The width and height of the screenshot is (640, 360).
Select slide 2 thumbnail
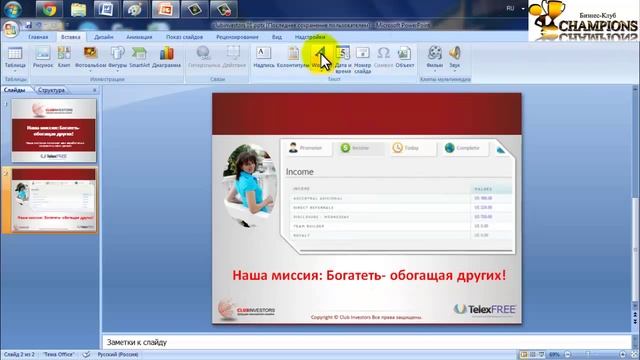54,200
